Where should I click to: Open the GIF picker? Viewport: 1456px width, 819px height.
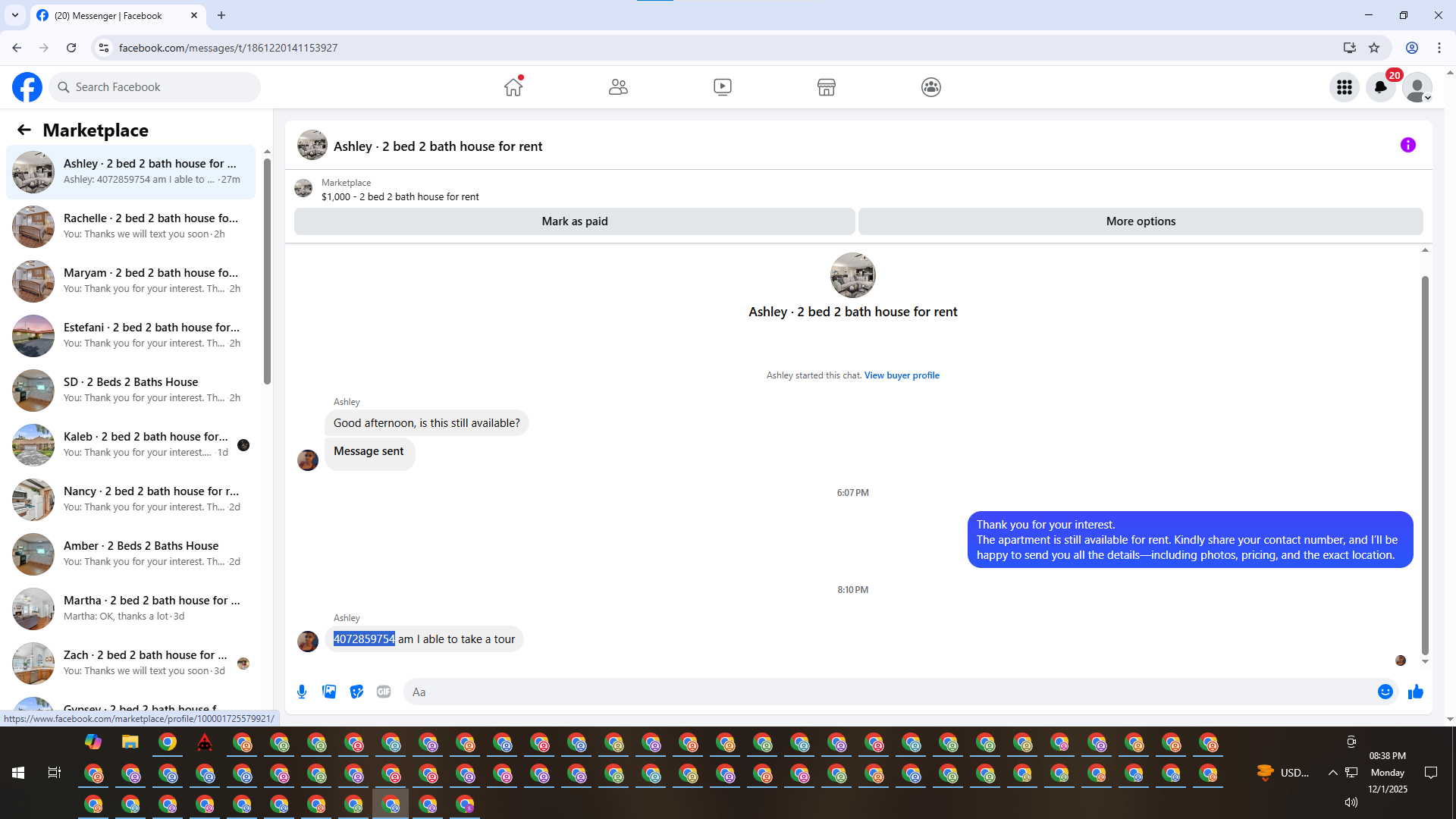(384, 692)
